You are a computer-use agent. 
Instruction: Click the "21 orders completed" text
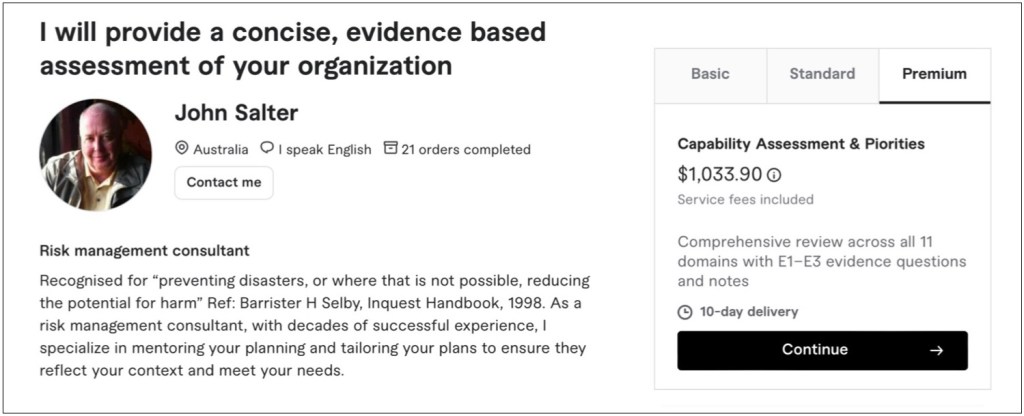466,150
